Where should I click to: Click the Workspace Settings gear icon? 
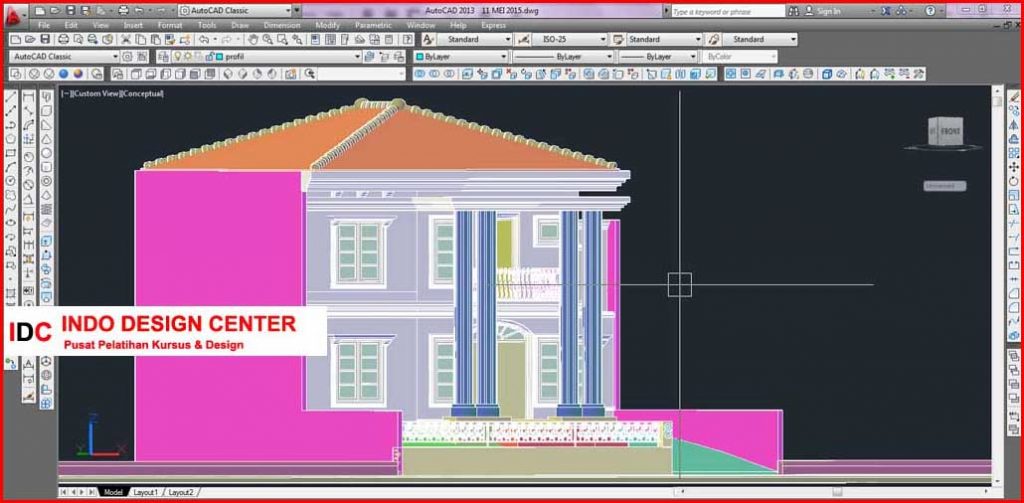(x=128, y=57)
